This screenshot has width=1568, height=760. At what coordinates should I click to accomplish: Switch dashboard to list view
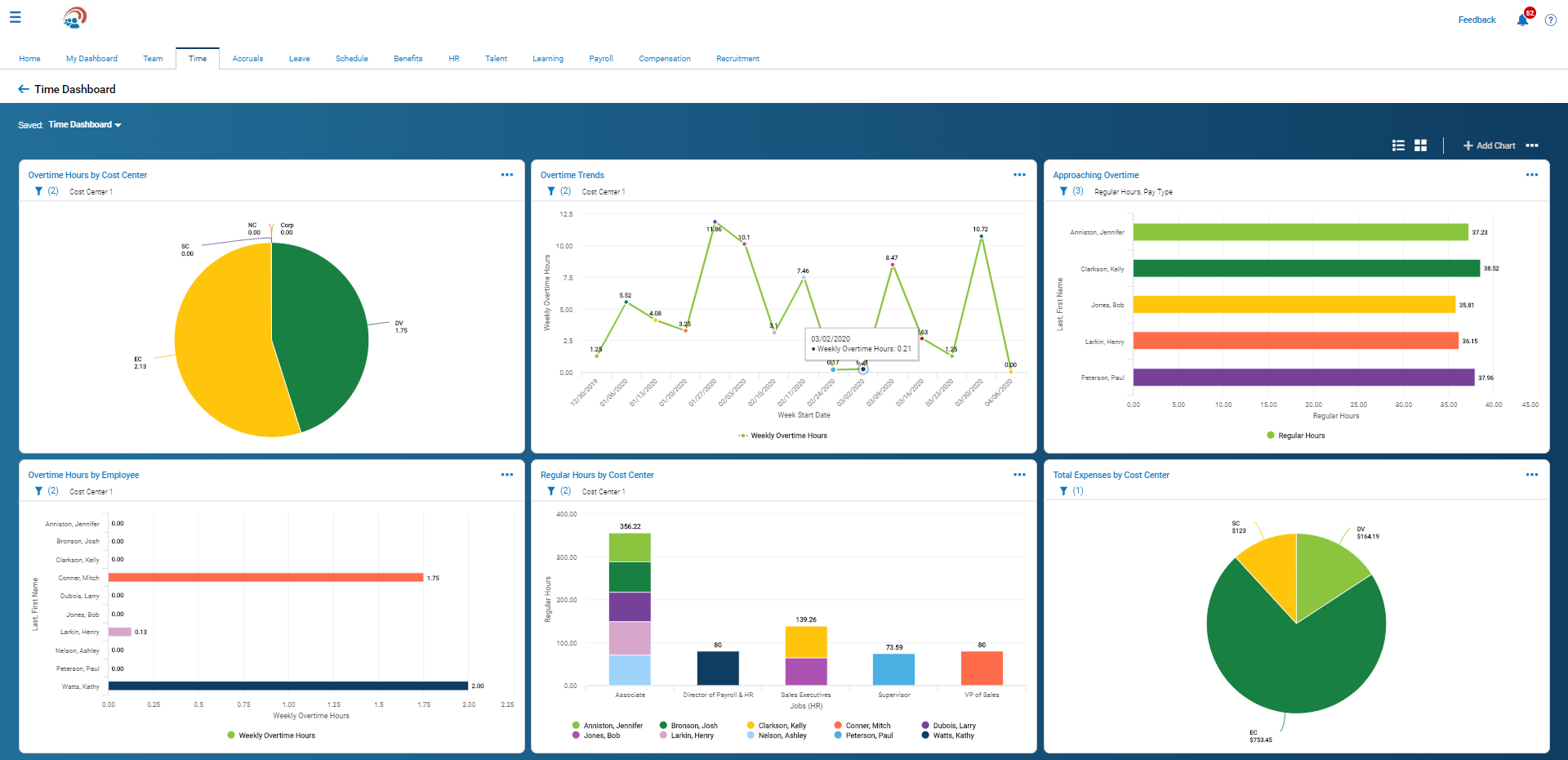pos(1398,145)
